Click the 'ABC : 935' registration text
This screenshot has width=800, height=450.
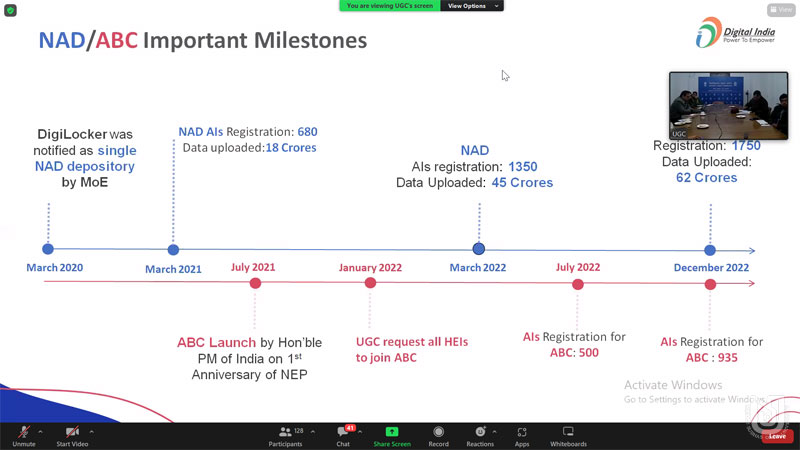712,358
